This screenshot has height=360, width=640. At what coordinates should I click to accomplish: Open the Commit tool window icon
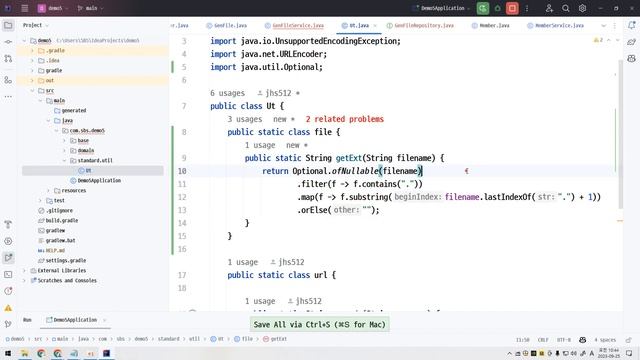pos(8,42)
